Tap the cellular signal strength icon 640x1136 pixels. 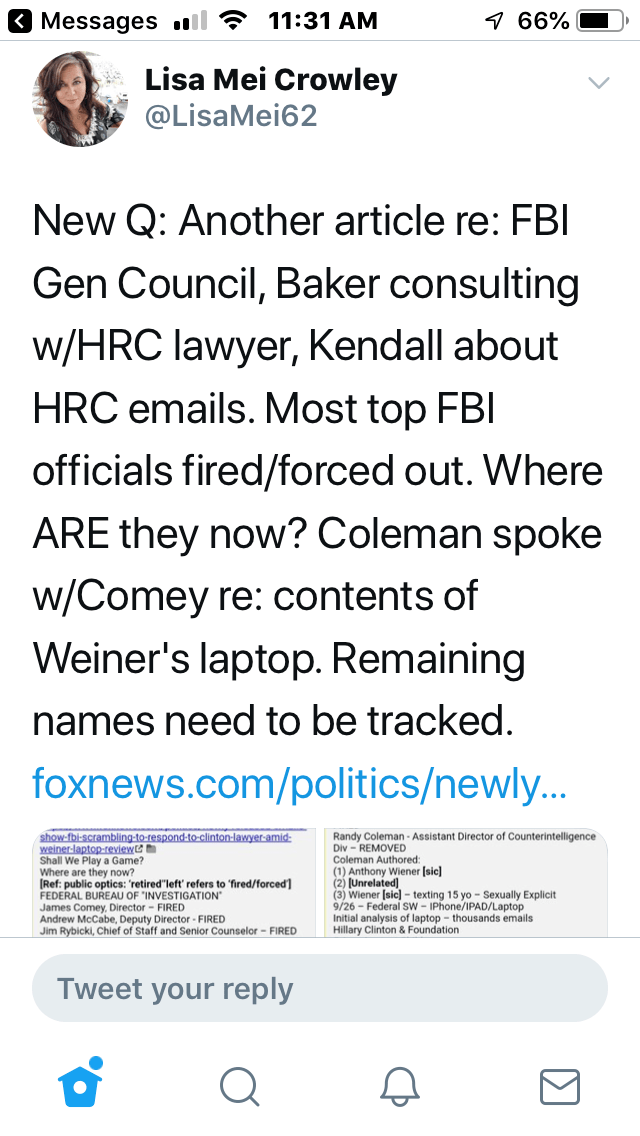[x=188, y=21]
